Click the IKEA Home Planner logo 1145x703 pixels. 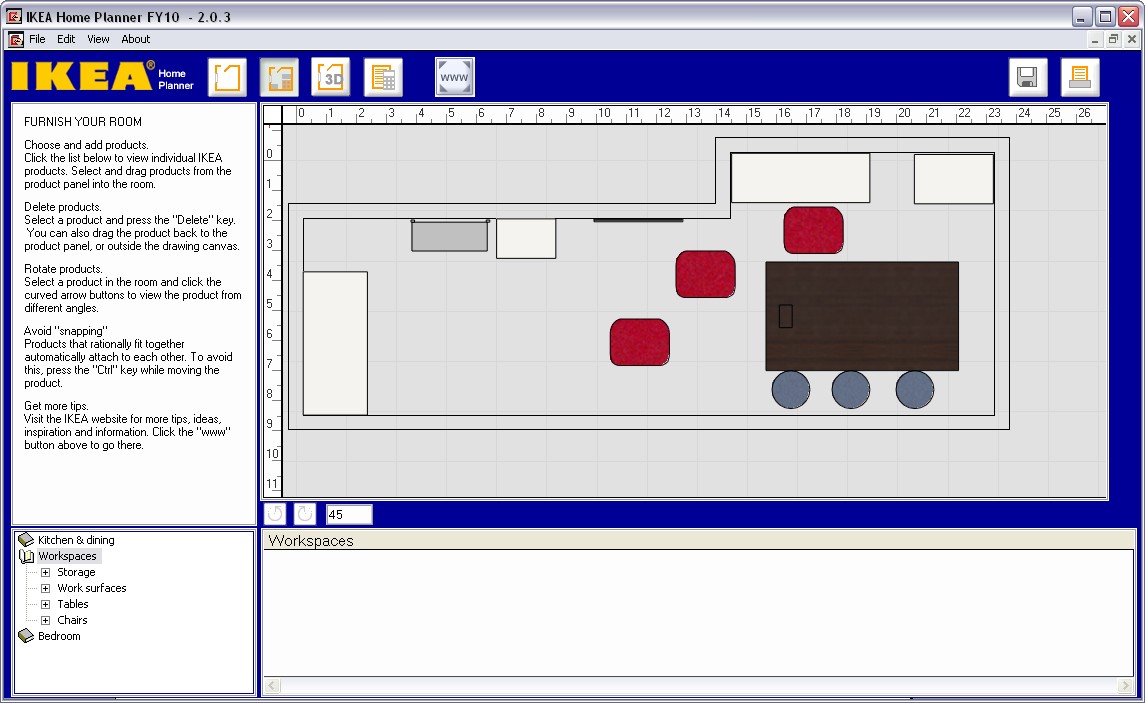103,76
